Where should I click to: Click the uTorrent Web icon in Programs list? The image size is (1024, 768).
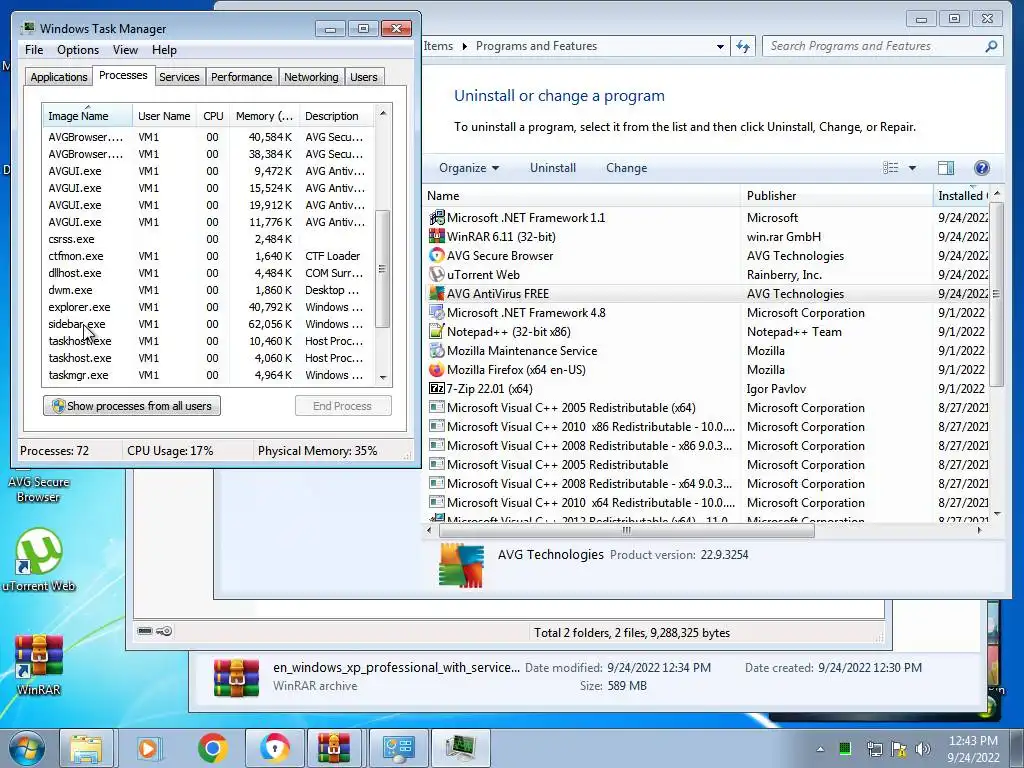pos(436,274)
